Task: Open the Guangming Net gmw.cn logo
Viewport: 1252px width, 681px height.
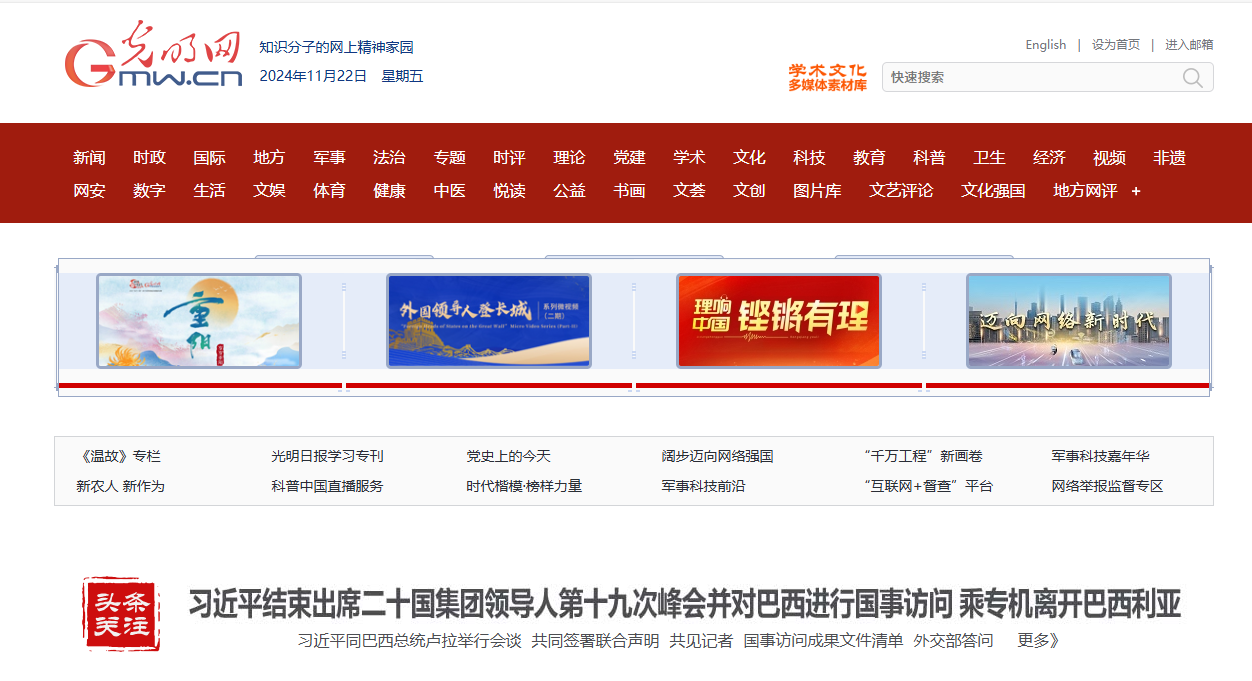Action: pyautogui.click(x=154, y=59)
